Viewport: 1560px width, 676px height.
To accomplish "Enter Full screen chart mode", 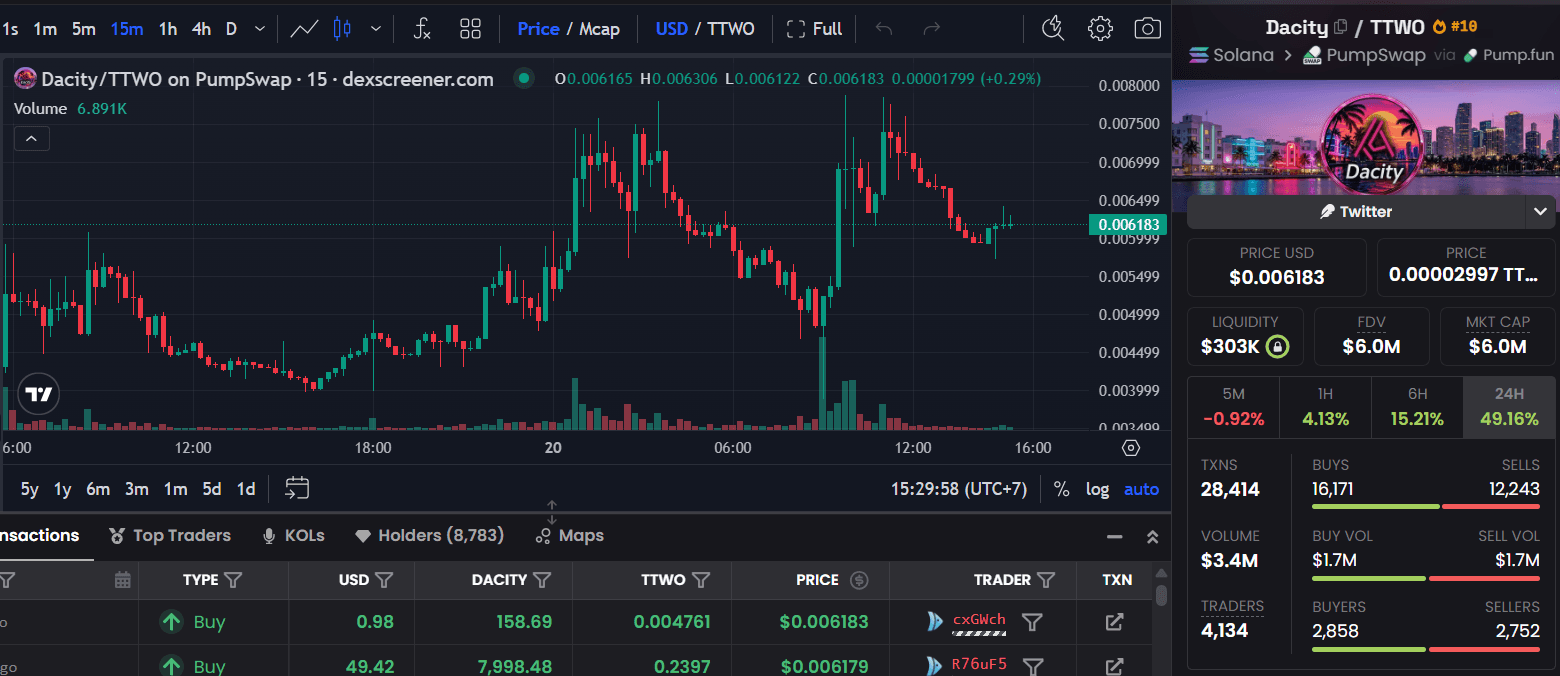I will tap(814, 29).
